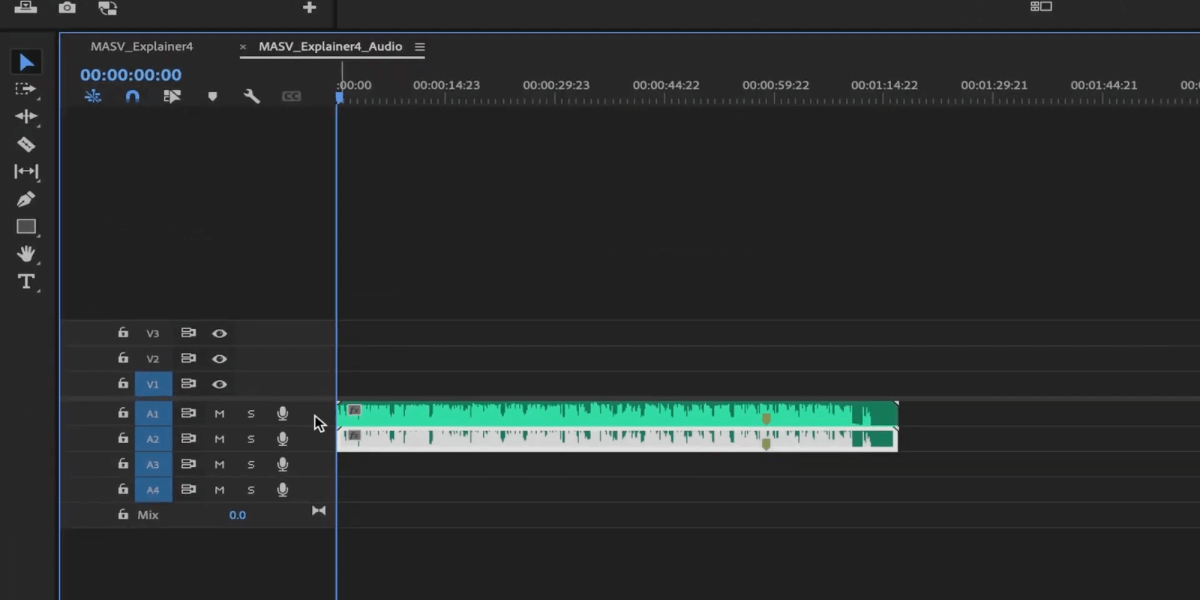Click the playhead handle on ruler

[339, 97]
